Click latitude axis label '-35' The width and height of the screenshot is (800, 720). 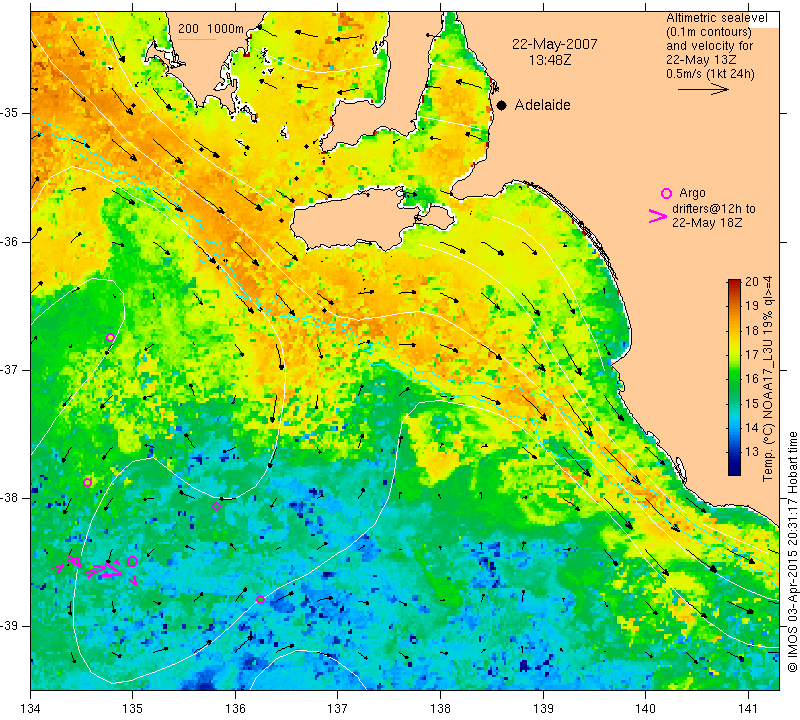pyautogui.click(x=10, y=113)
